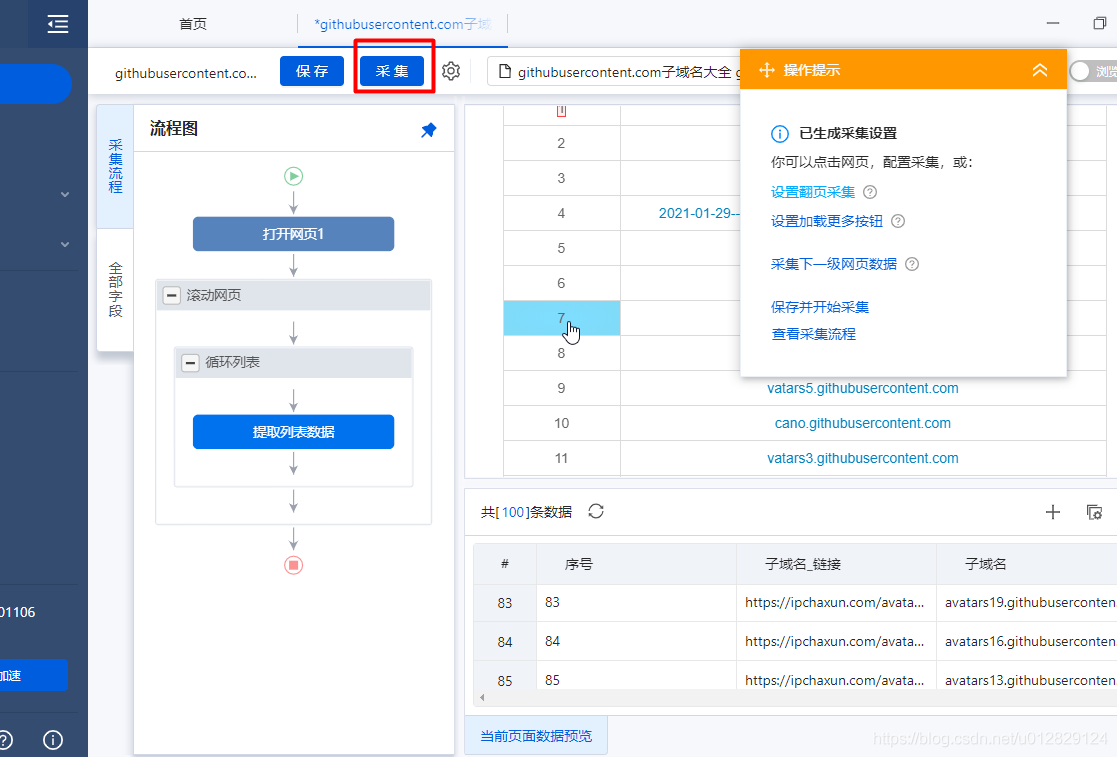The width and height of the screenshot is (1117, 757).
Task: Switch to 首页 tab
Action: point(192,24)
